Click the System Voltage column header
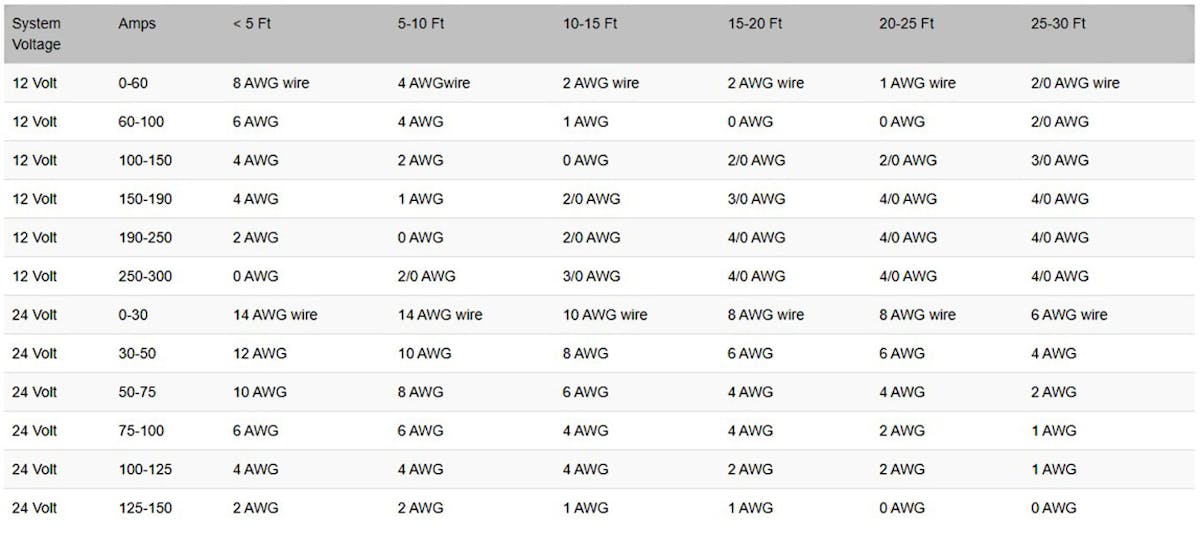The image size is (1200, 537). [37, 33]
